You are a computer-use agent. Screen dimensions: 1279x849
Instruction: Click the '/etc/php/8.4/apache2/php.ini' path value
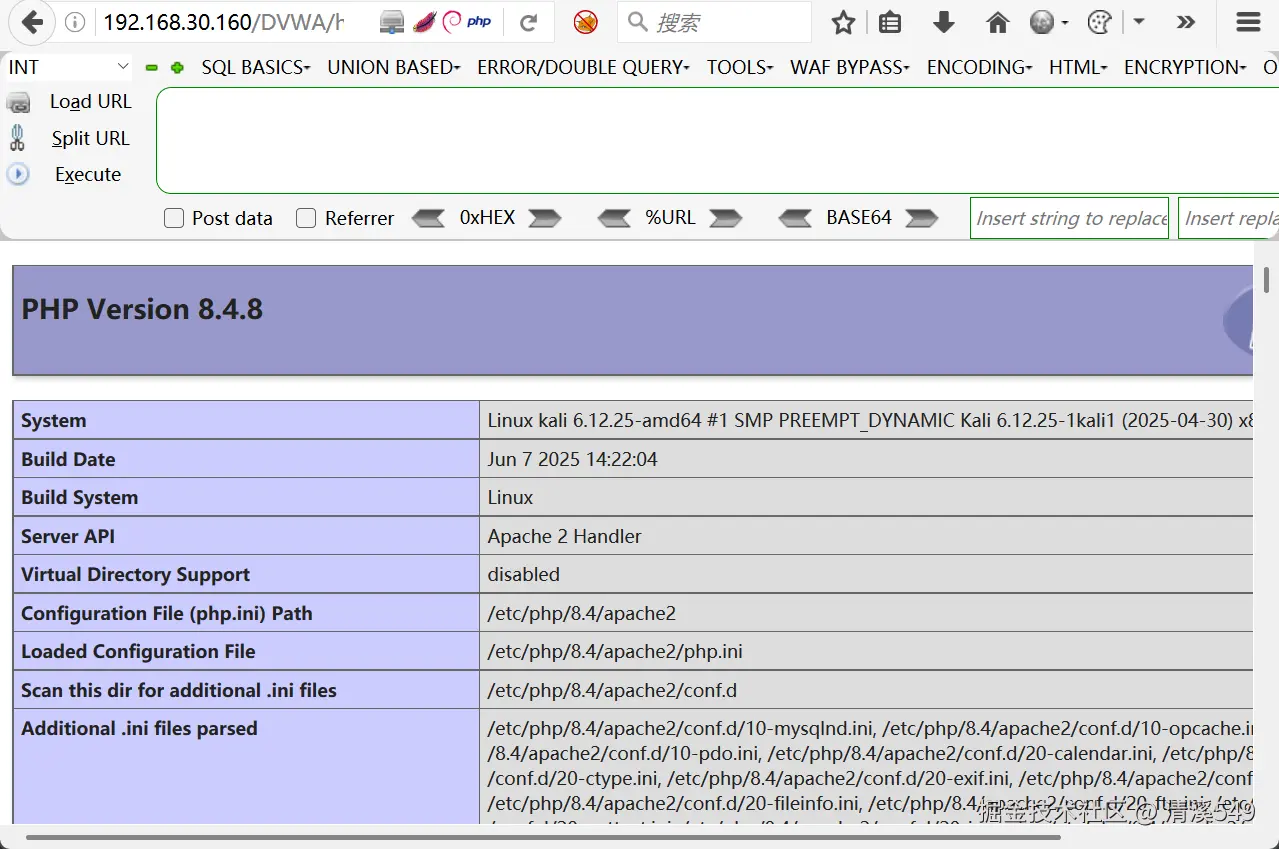click(615, 651)
